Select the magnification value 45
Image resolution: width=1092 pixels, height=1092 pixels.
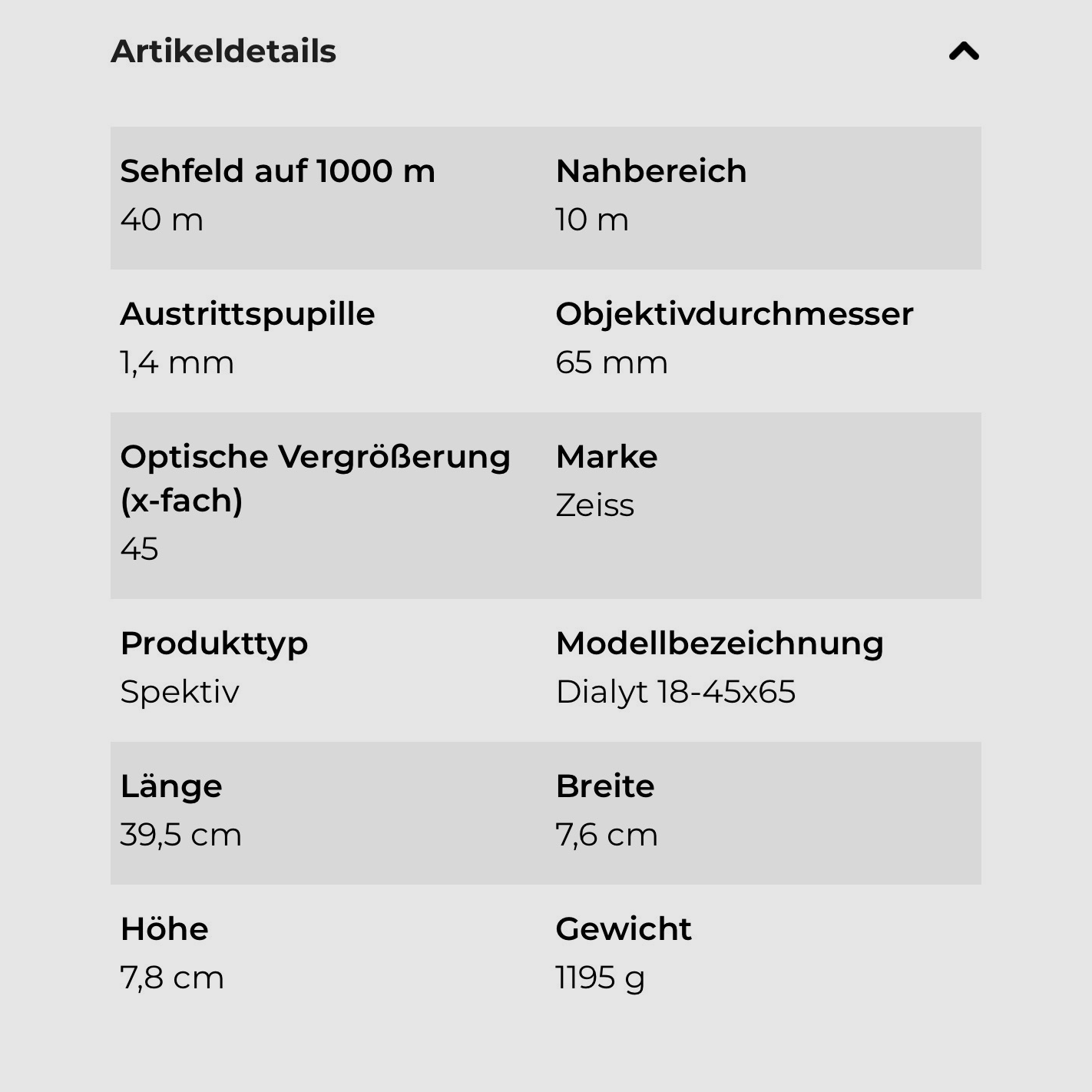[x=139, y=549]
